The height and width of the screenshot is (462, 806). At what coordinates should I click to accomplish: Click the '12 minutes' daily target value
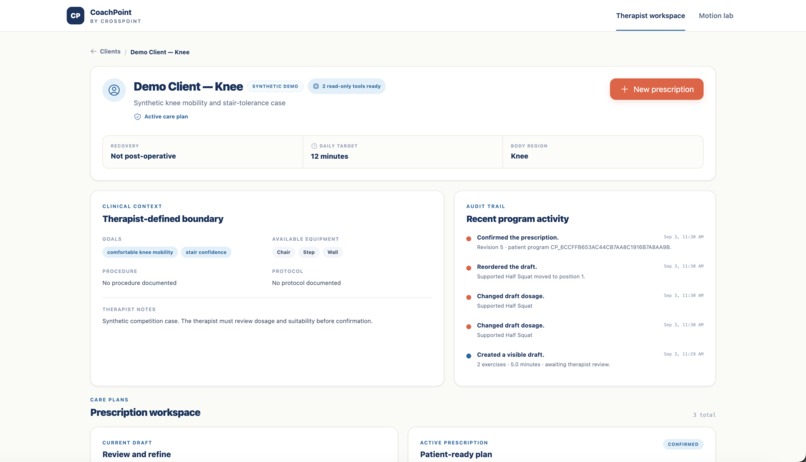click(329, 156)
